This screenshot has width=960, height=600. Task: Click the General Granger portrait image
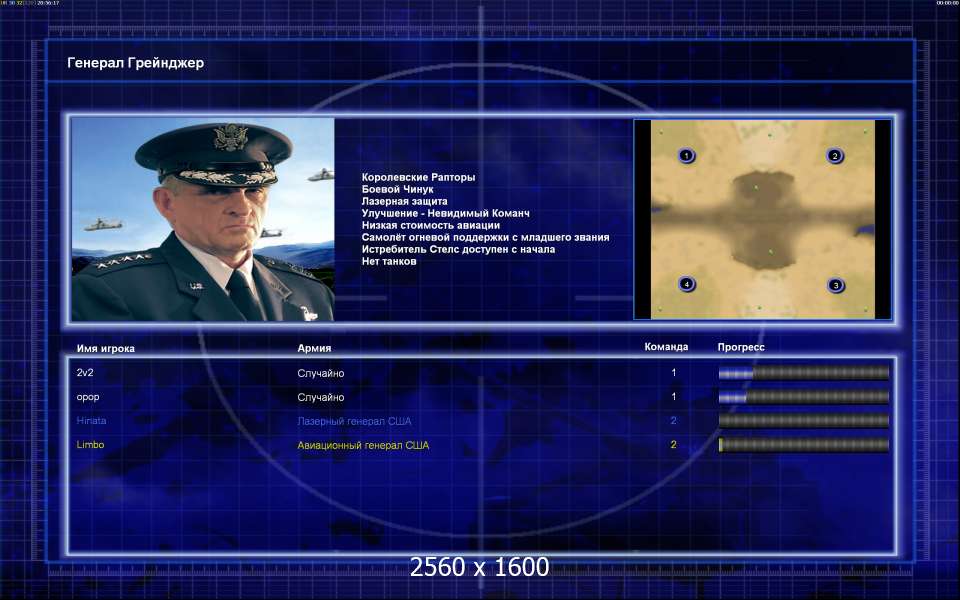click(203, 219)
